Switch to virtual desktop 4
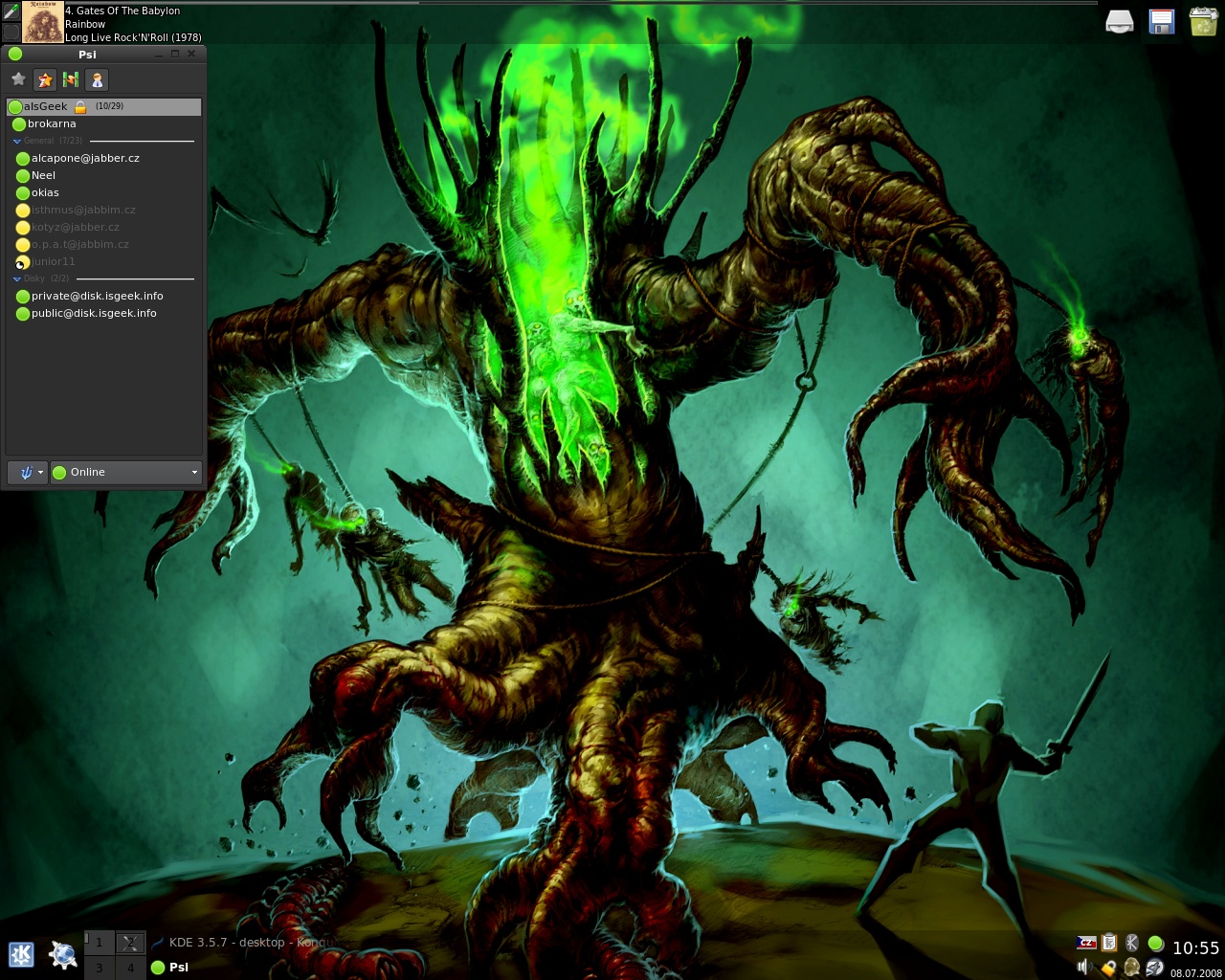 tap(131, 968)
